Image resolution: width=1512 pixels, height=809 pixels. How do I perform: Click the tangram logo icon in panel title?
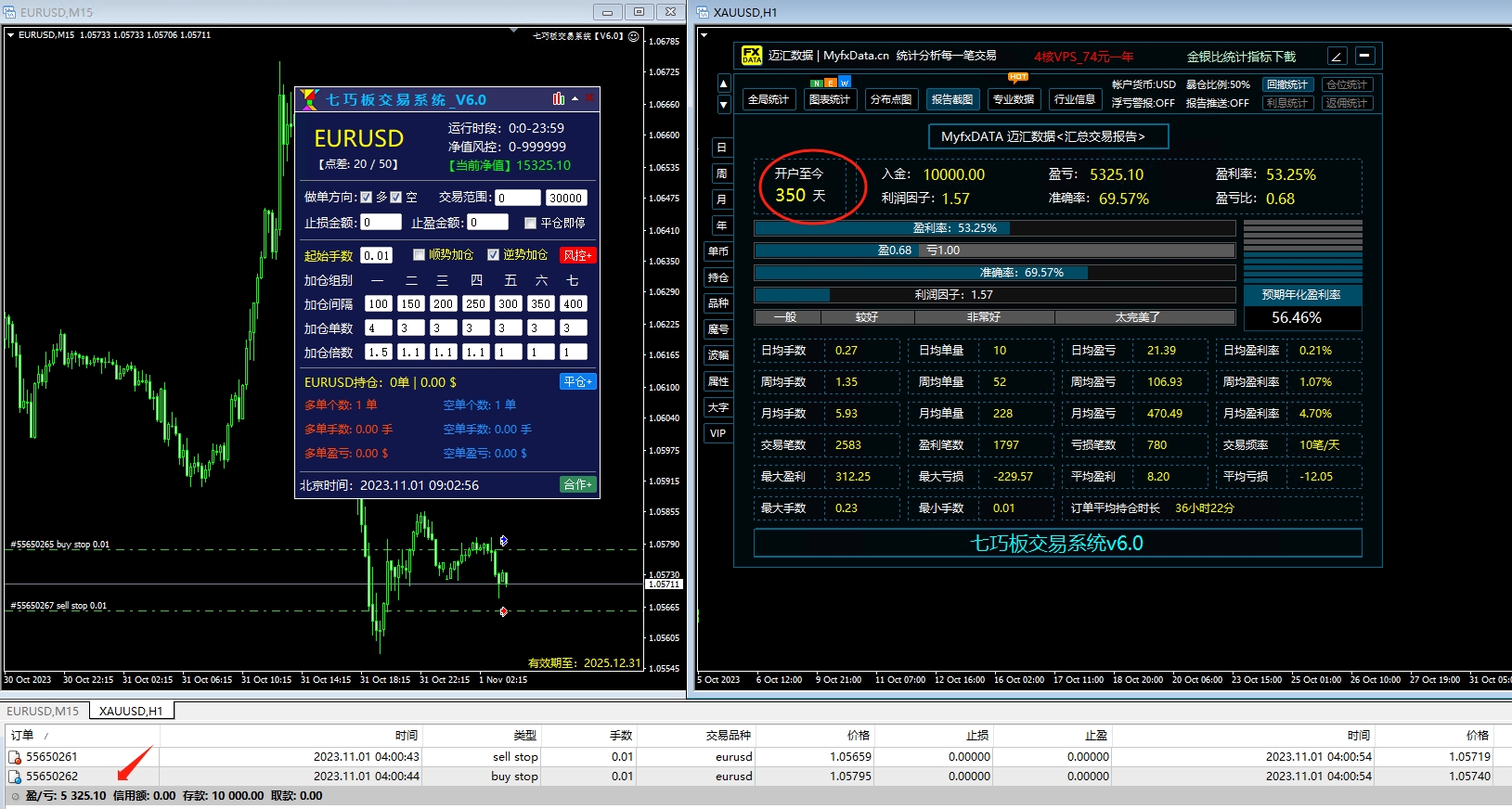[310, 99]
